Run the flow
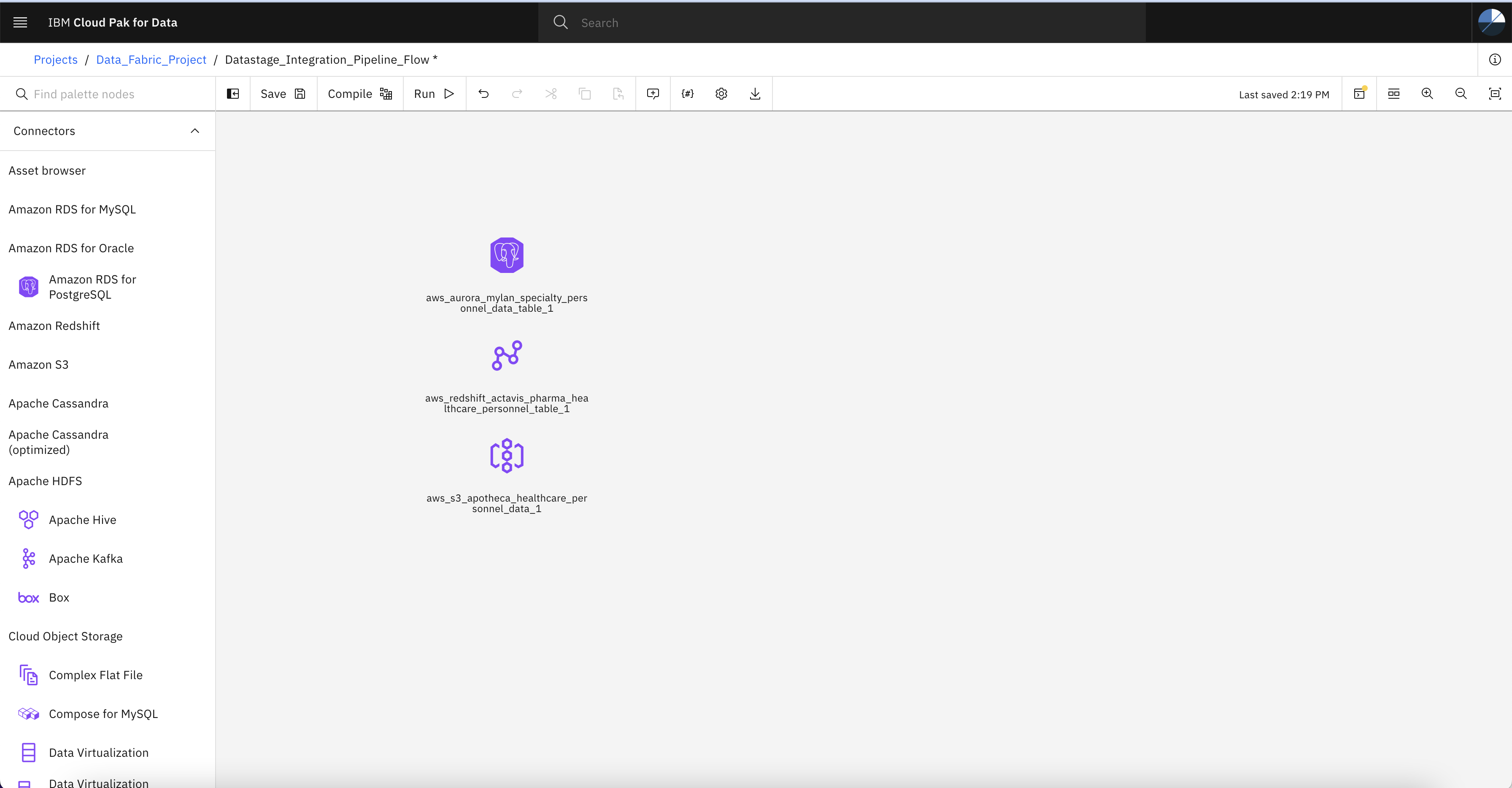1512x788 pixels. 435,94
